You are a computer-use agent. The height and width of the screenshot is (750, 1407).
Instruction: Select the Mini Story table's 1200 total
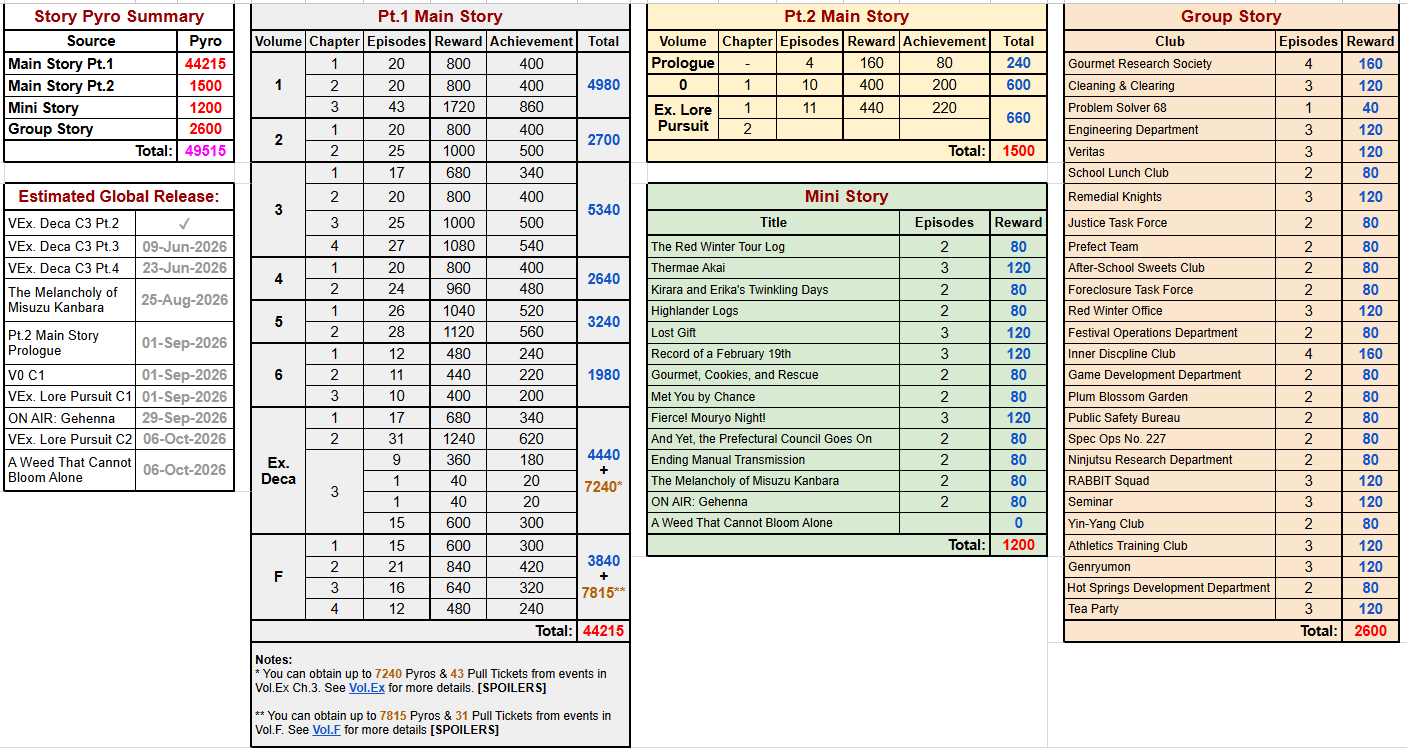(x=1018, y=545)
